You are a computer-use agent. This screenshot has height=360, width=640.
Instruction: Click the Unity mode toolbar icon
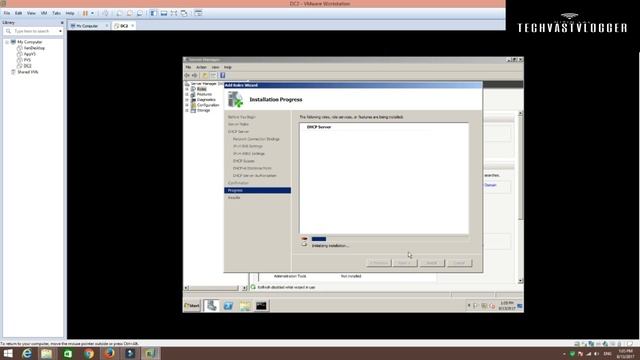(x=184, y=13)
